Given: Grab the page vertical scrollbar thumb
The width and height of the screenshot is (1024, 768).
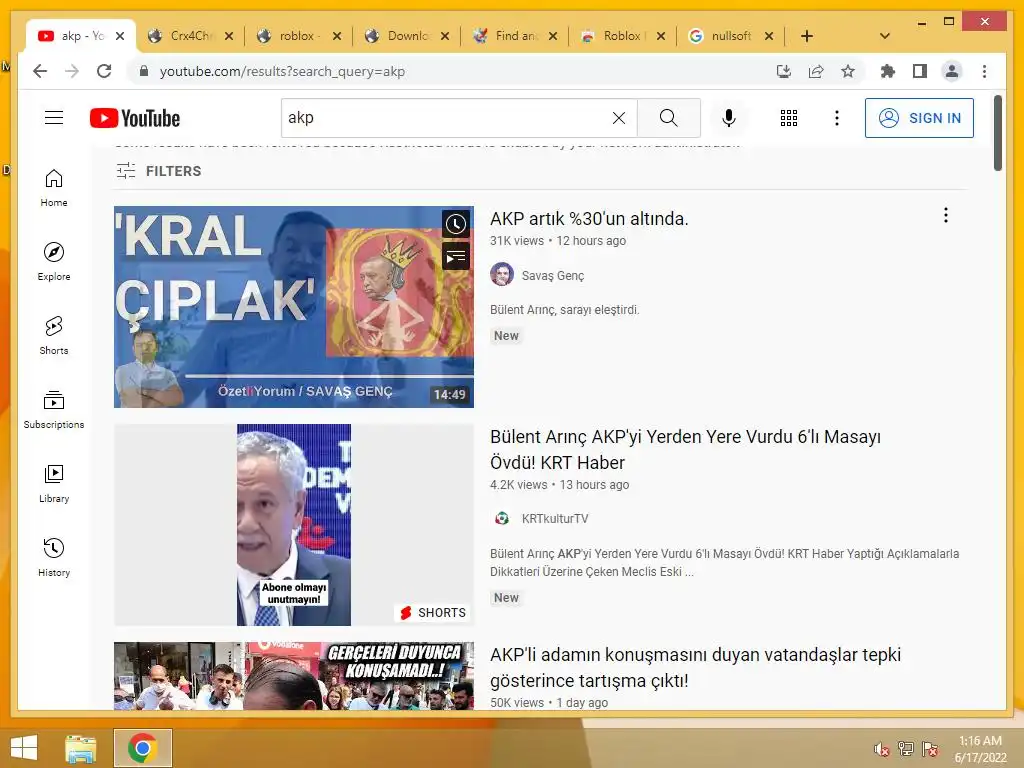Looking at the screenshot, I should pos(997,133).
